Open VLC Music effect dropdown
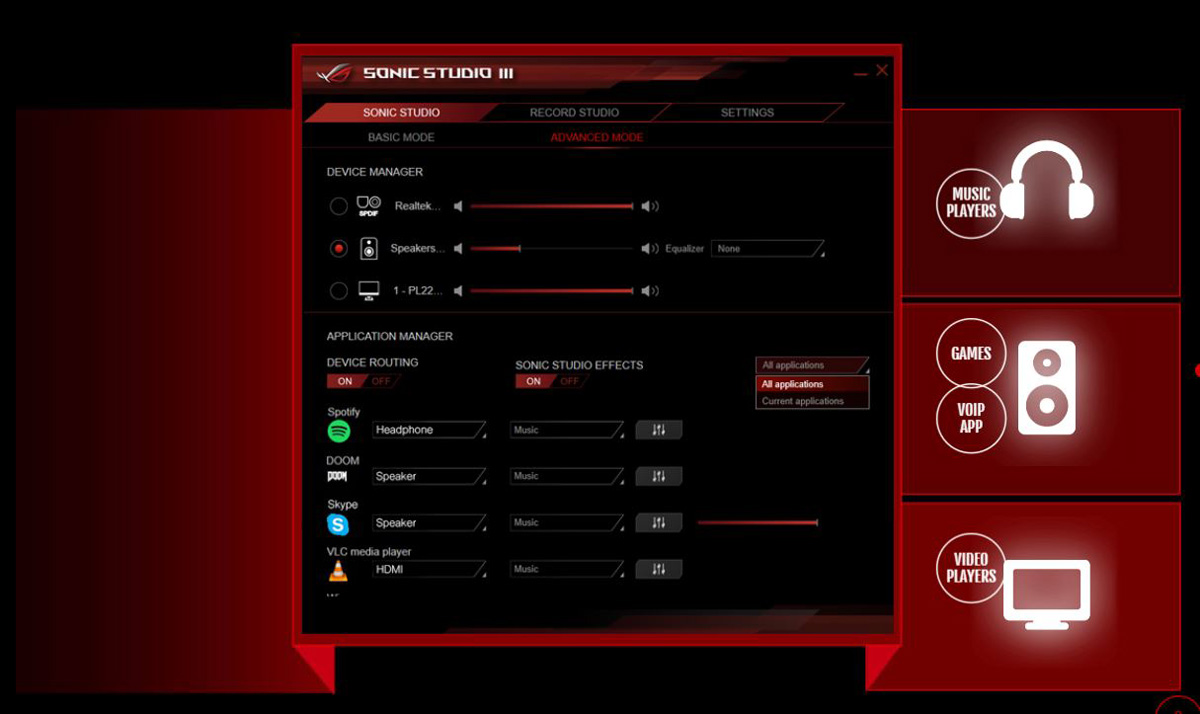Screen dimensions: 1200x714 567,569
